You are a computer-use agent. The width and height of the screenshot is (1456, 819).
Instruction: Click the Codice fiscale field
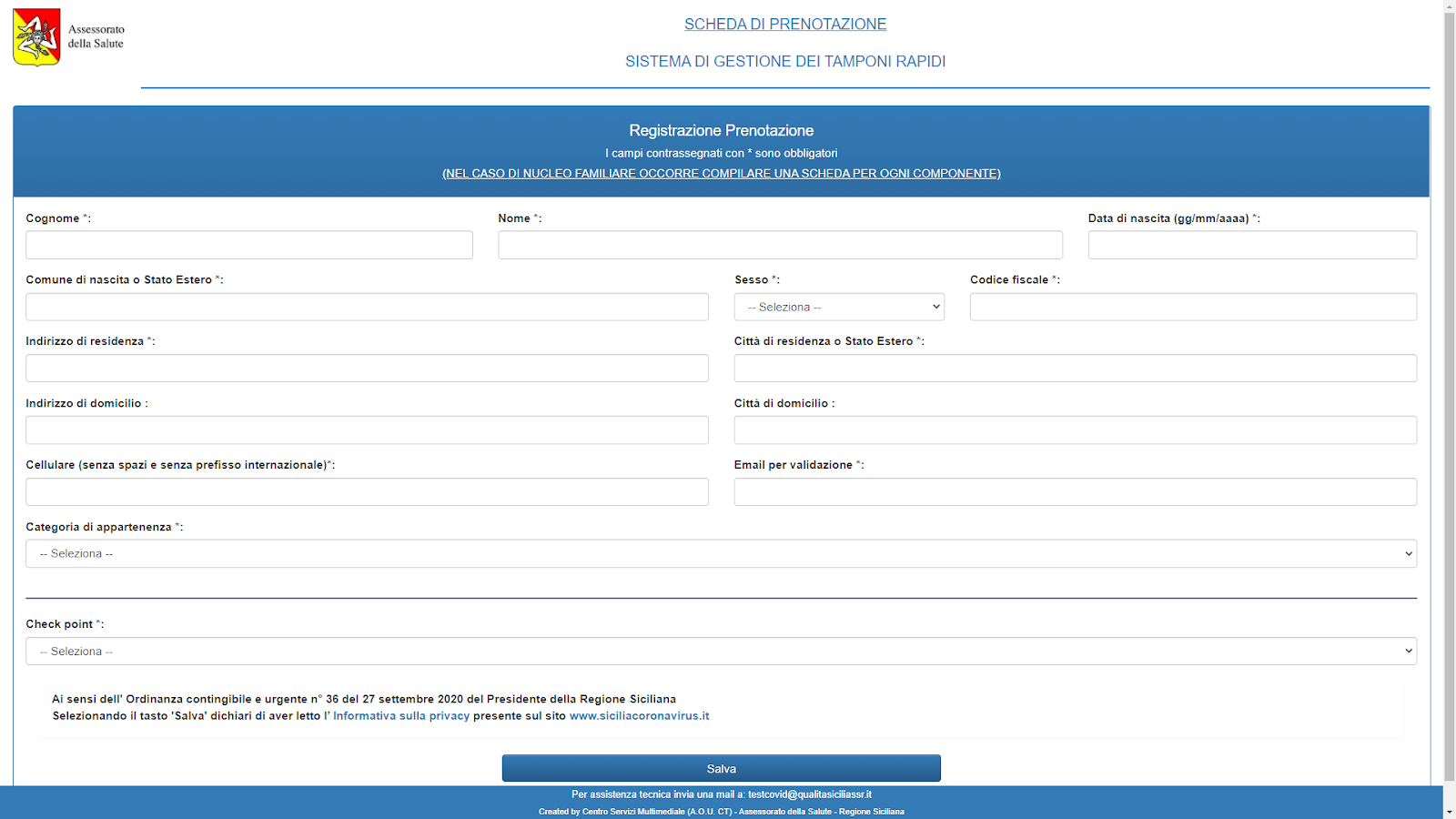[1193, 307]
